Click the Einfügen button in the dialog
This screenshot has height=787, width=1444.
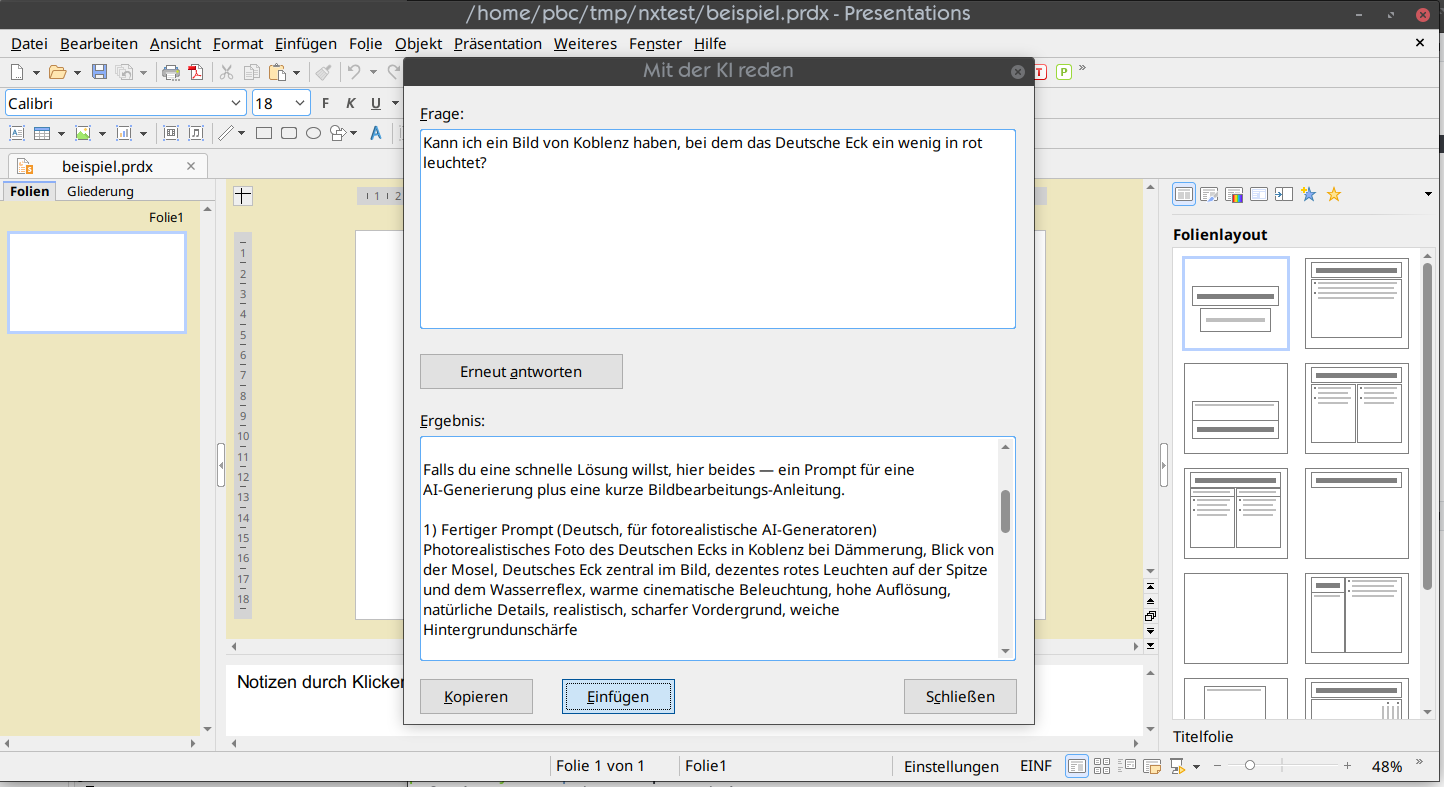[x=618, y=696]
